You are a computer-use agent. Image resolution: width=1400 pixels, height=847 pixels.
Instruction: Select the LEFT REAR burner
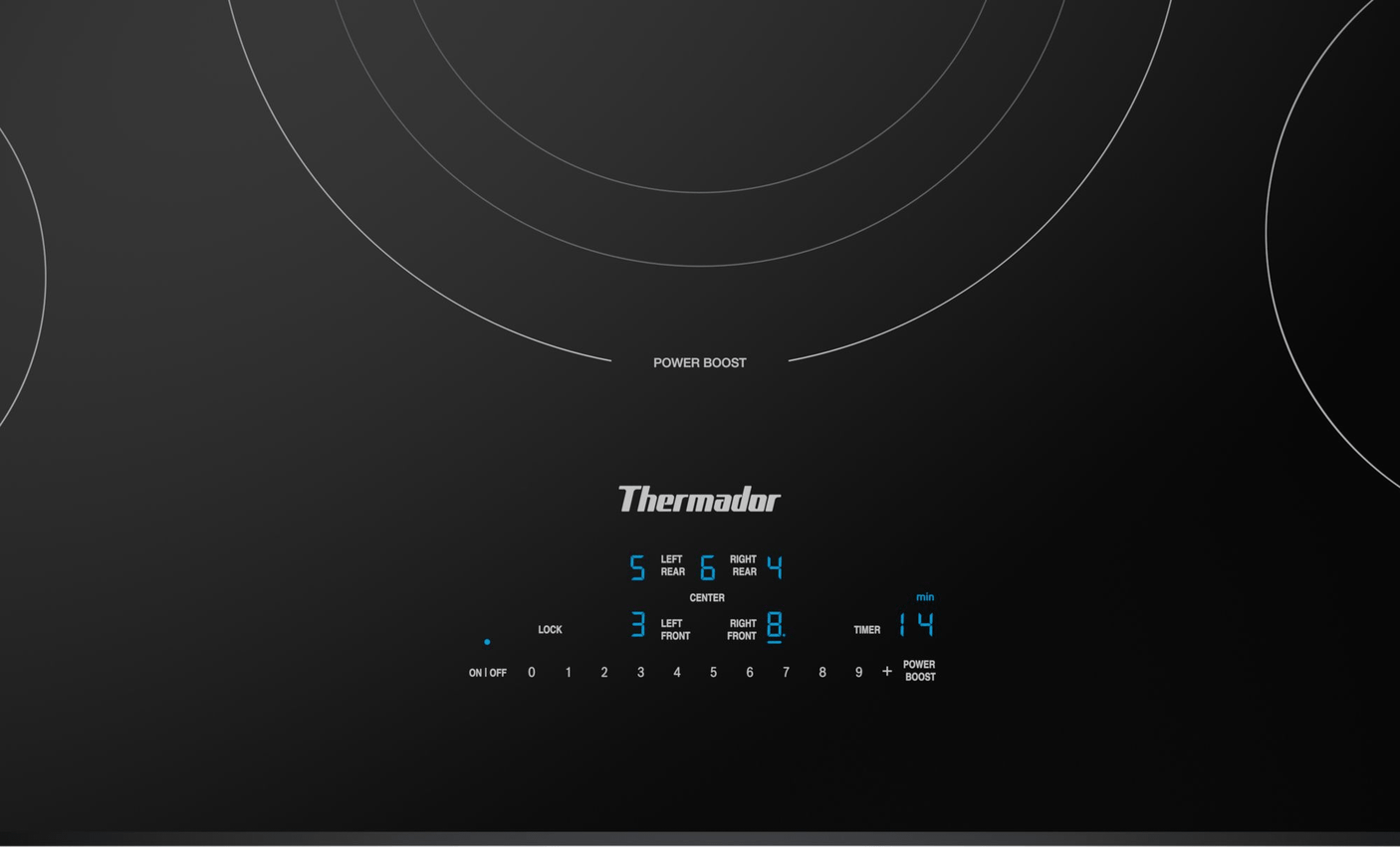click(673, 565)
